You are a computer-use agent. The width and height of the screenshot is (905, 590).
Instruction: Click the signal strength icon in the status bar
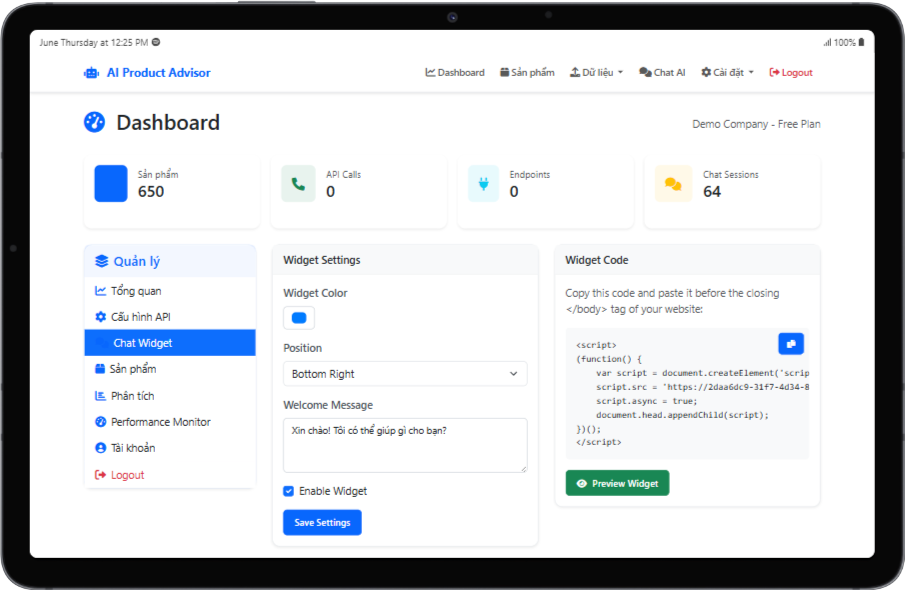(827, 42)
